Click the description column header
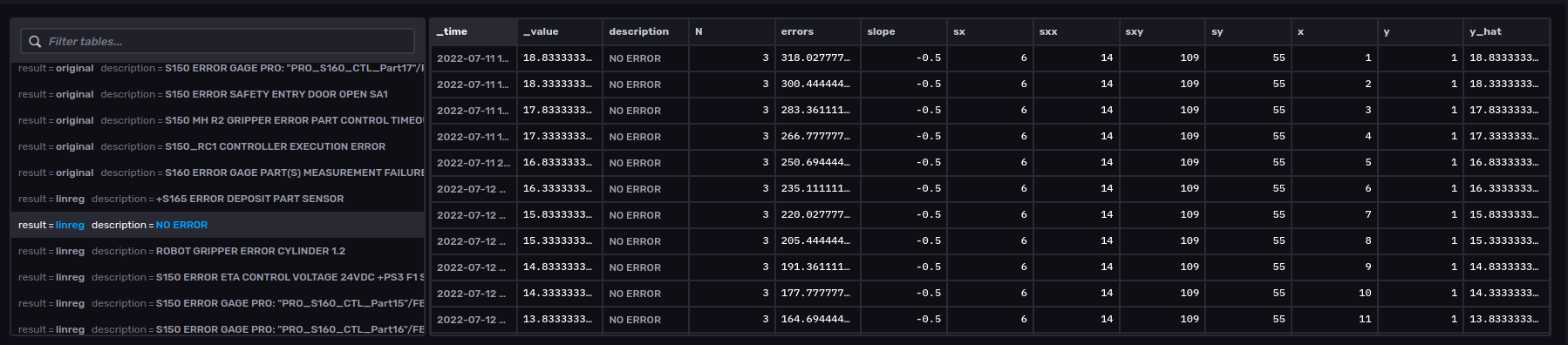 (645, 32)
